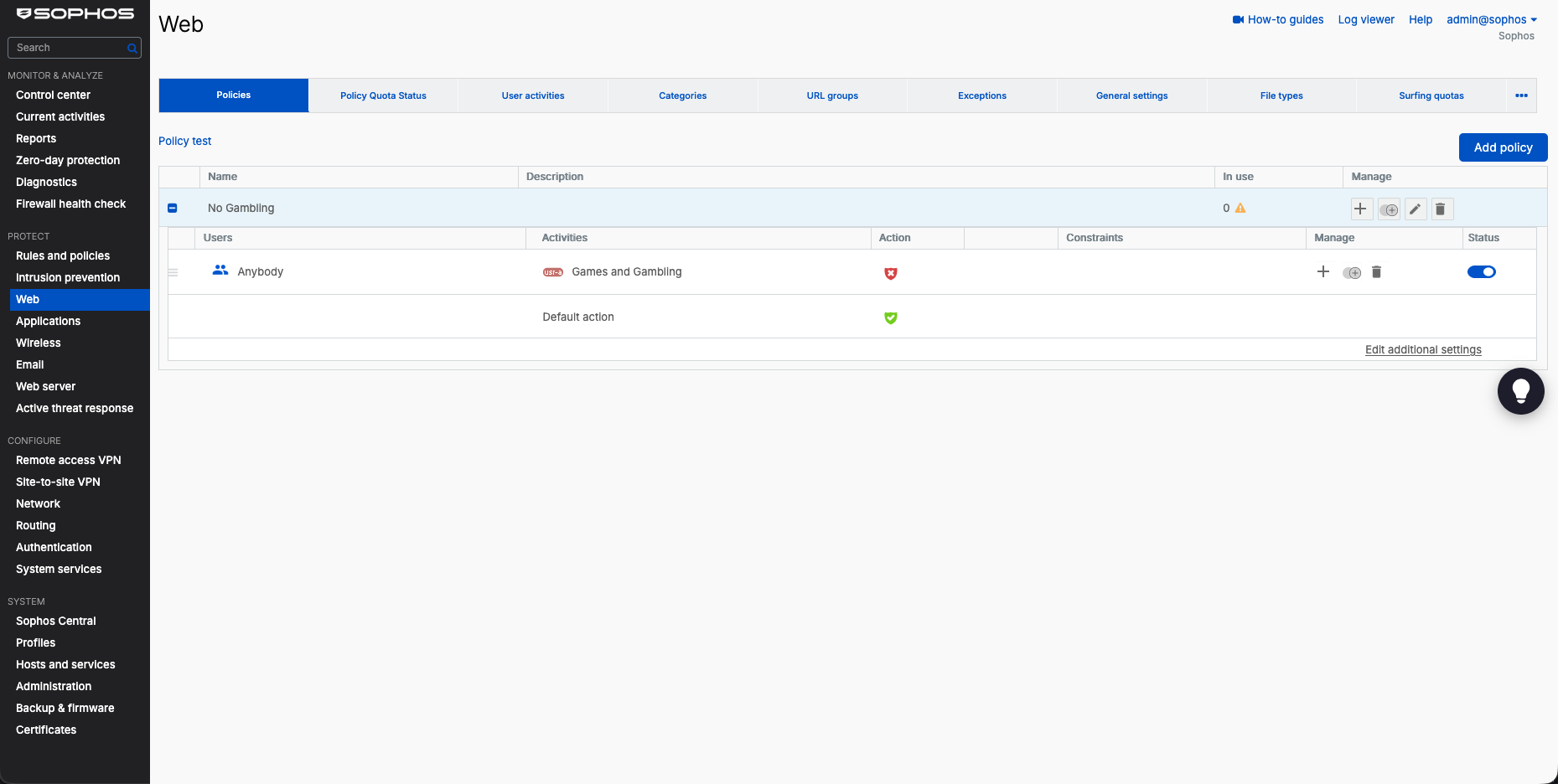This screenshot has height=784, width=1558.
Task: Open the admin@sophos account dropdown
Action: tap(1492, 19)
